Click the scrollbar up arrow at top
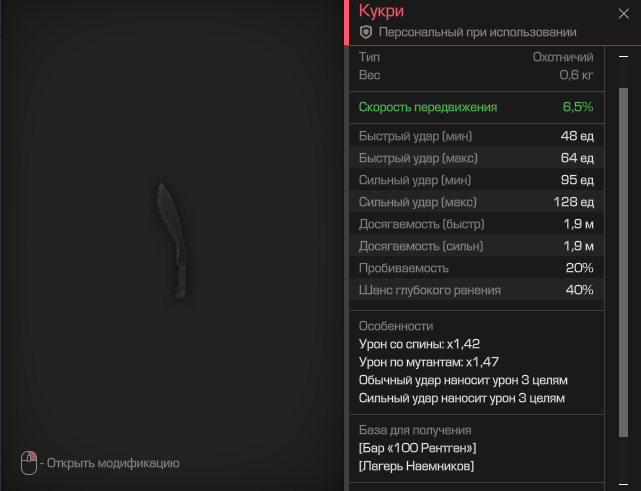This screenshot has height=491, width=641. coord(623,56)
